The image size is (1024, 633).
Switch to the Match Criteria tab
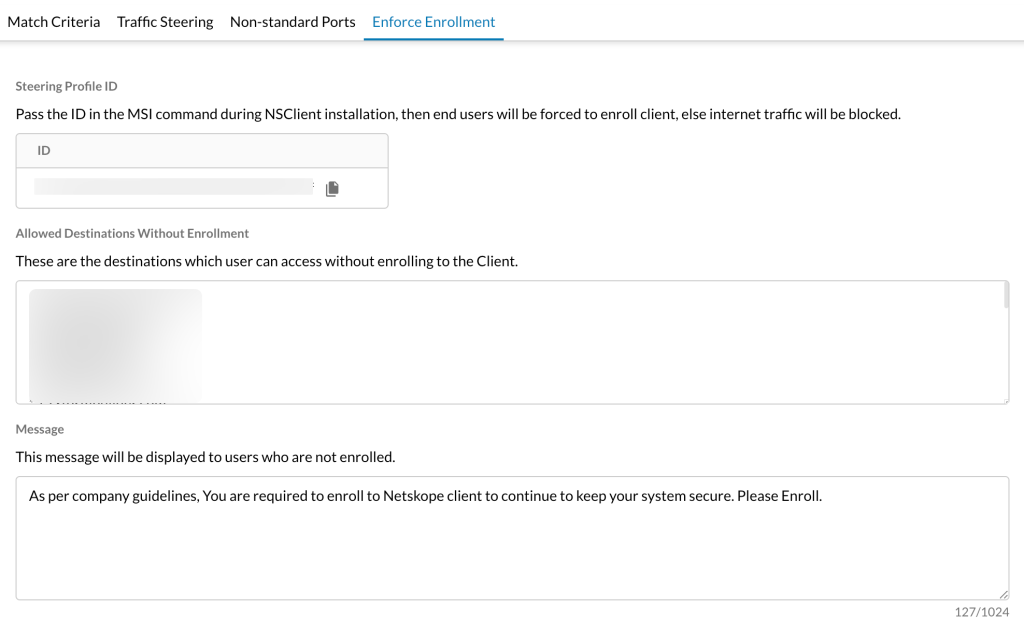[x=54, y=22]
